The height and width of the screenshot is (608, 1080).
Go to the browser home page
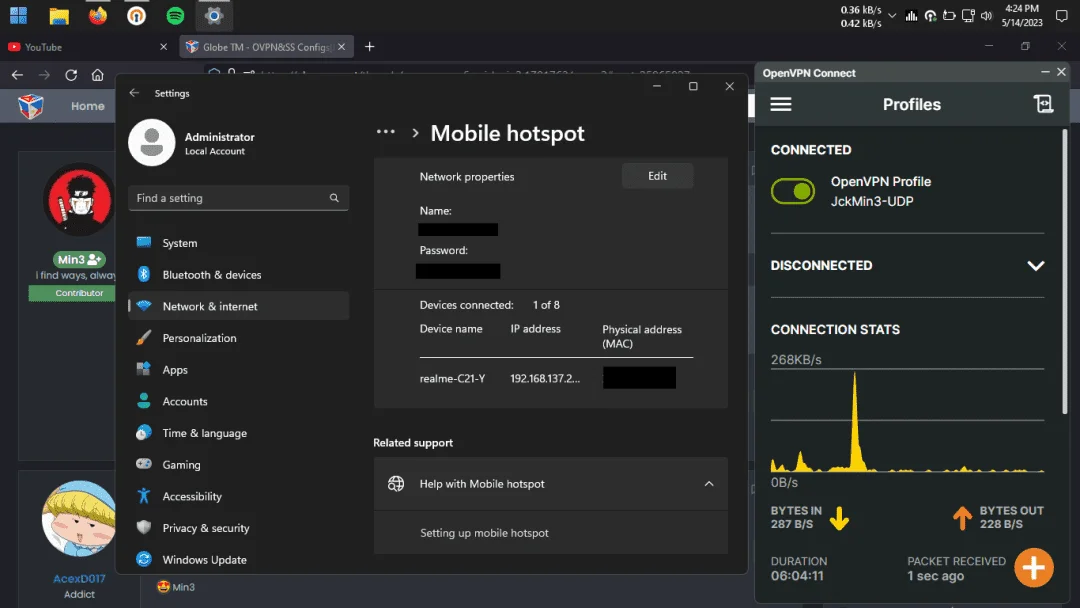97,75
